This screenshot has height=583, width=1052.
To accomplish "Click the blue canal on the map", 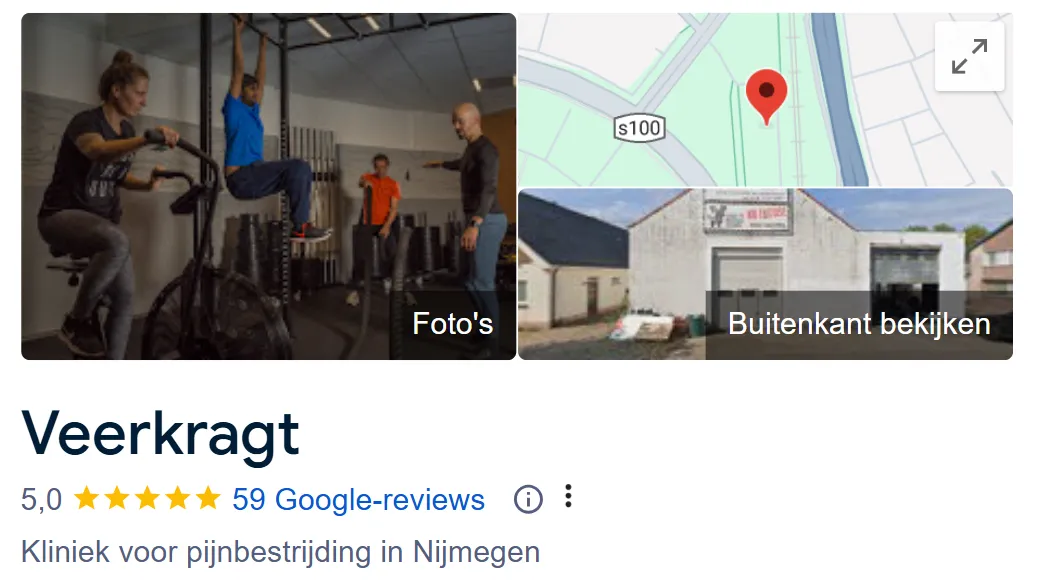I will pyautogui.click(x=839, y=101).
